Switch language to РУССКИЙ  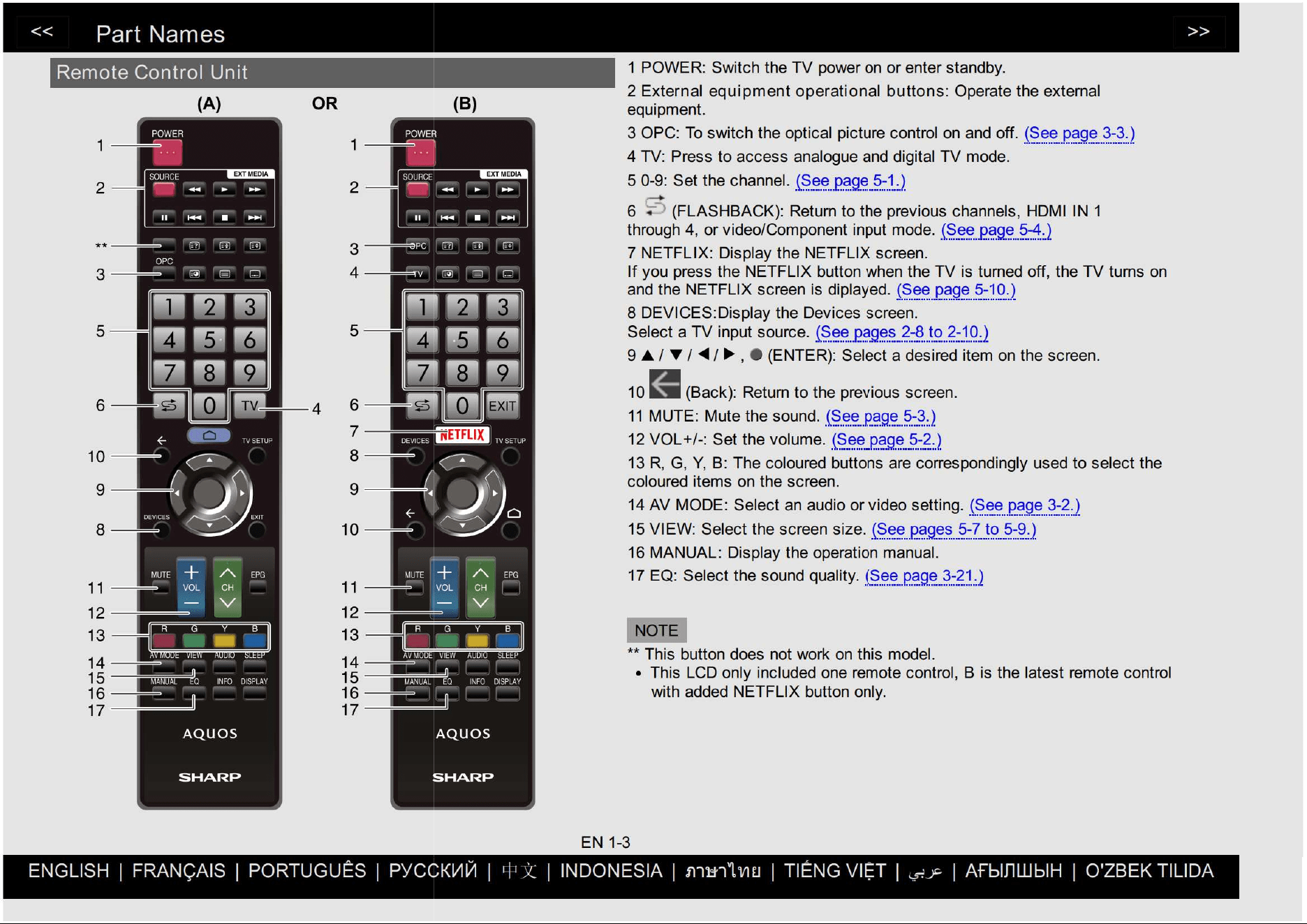pos(433,871)
